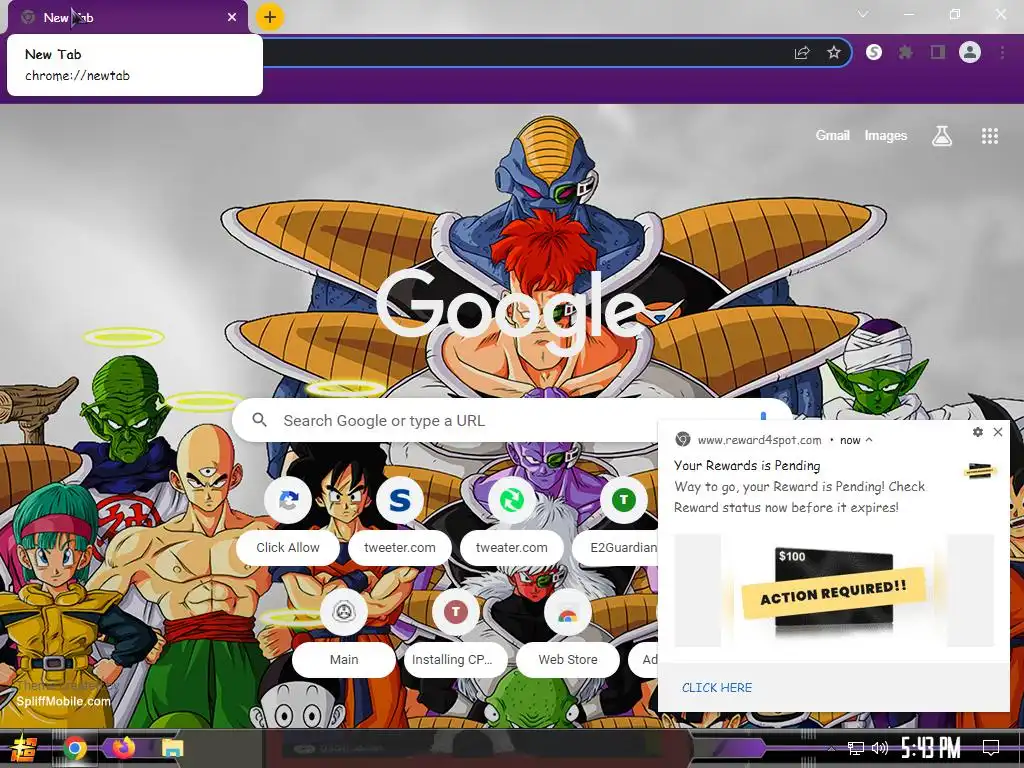
Task: Open the Action Center notifications icon
Action: pyautogui.click(x=991, y=748)
